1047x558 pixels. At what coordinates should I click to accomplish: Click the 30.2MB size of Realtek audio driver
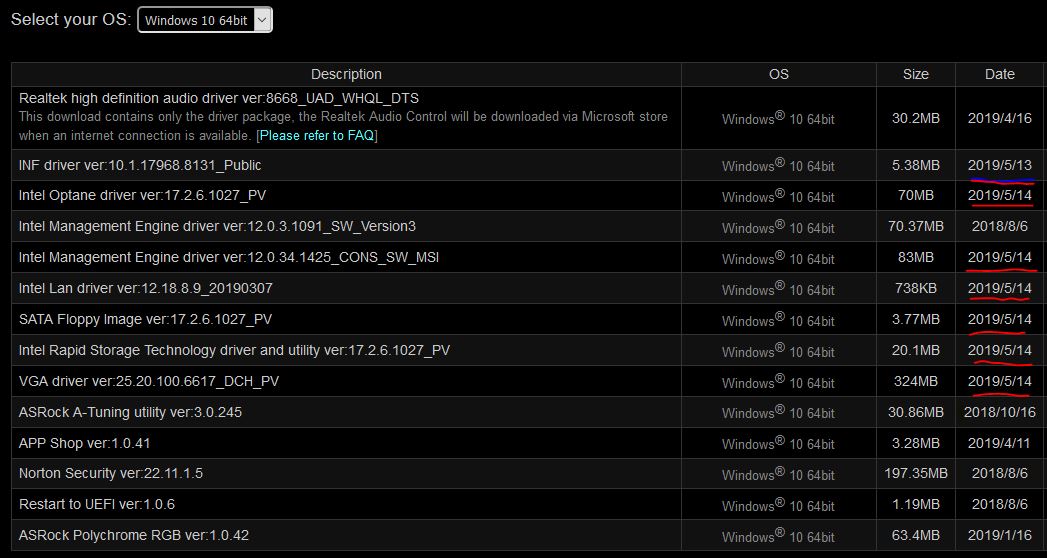click(915, 118)
